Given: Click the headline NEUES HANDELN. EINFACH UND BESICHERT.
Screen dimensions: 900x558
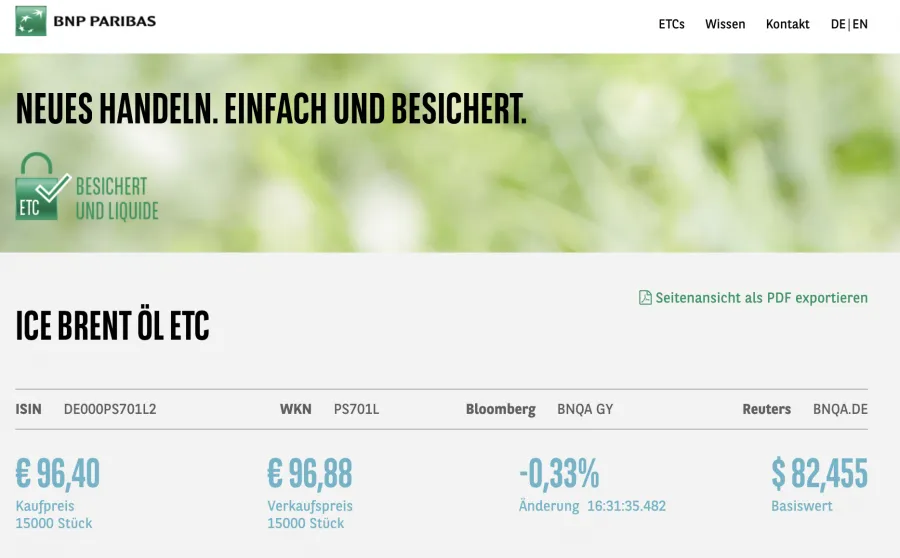Looking at the screenshot, I should (x=271, y=108).
